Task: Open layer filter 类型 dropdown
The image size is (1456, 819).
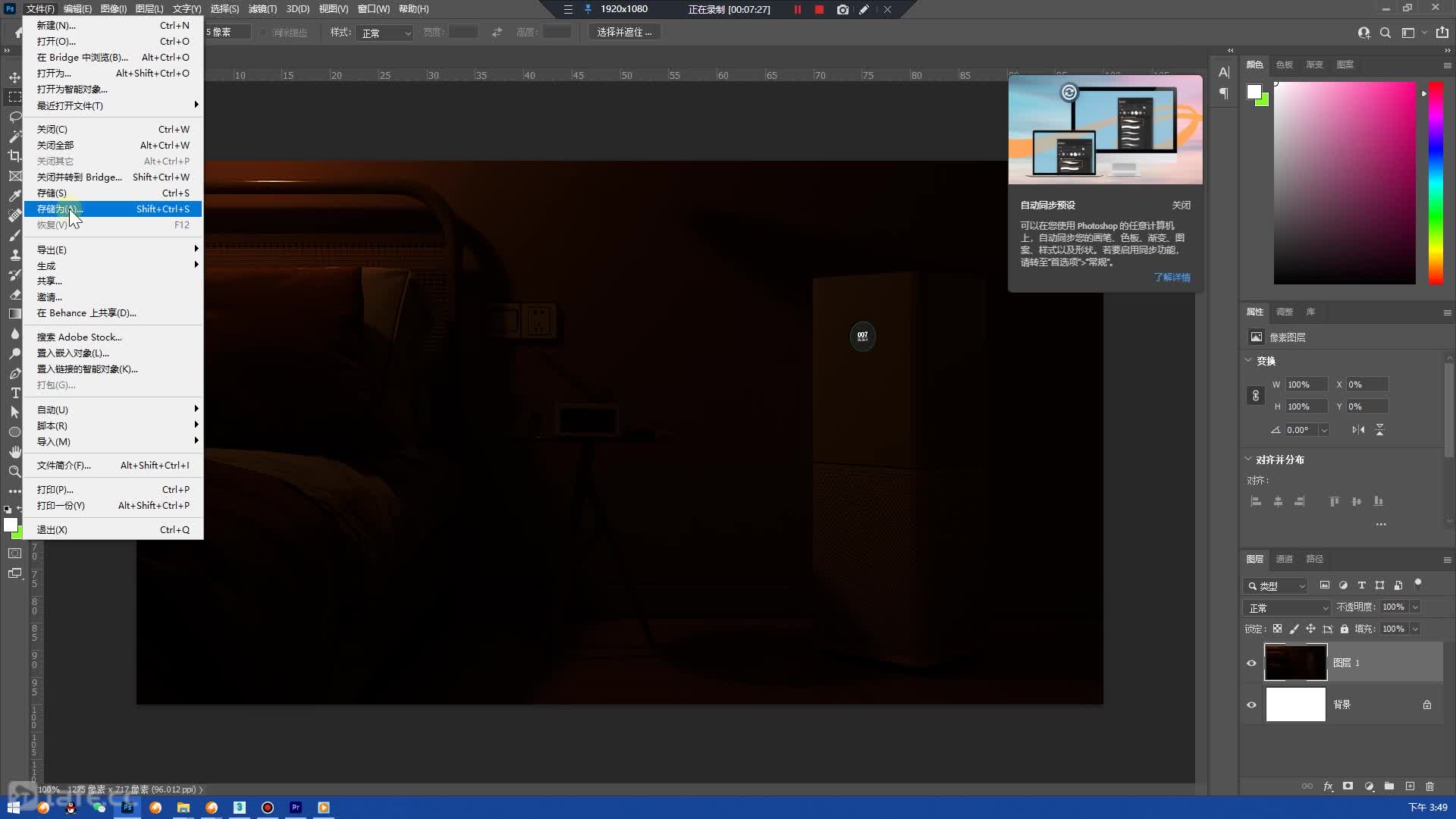Action: (x=1276, y=585)
